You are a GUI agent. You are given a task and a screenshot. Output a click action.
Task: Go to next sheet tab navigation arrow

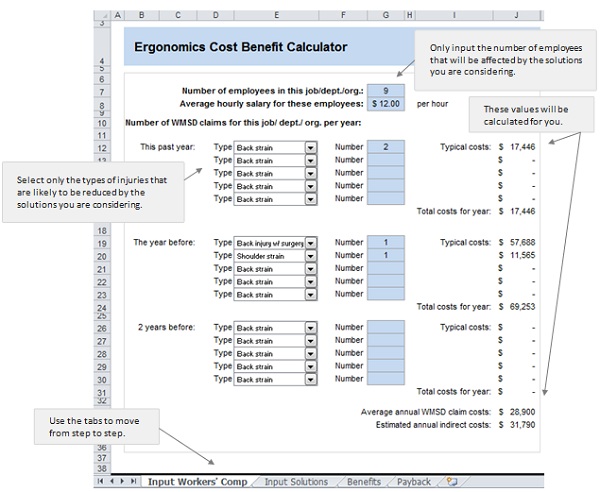[122, 481]
